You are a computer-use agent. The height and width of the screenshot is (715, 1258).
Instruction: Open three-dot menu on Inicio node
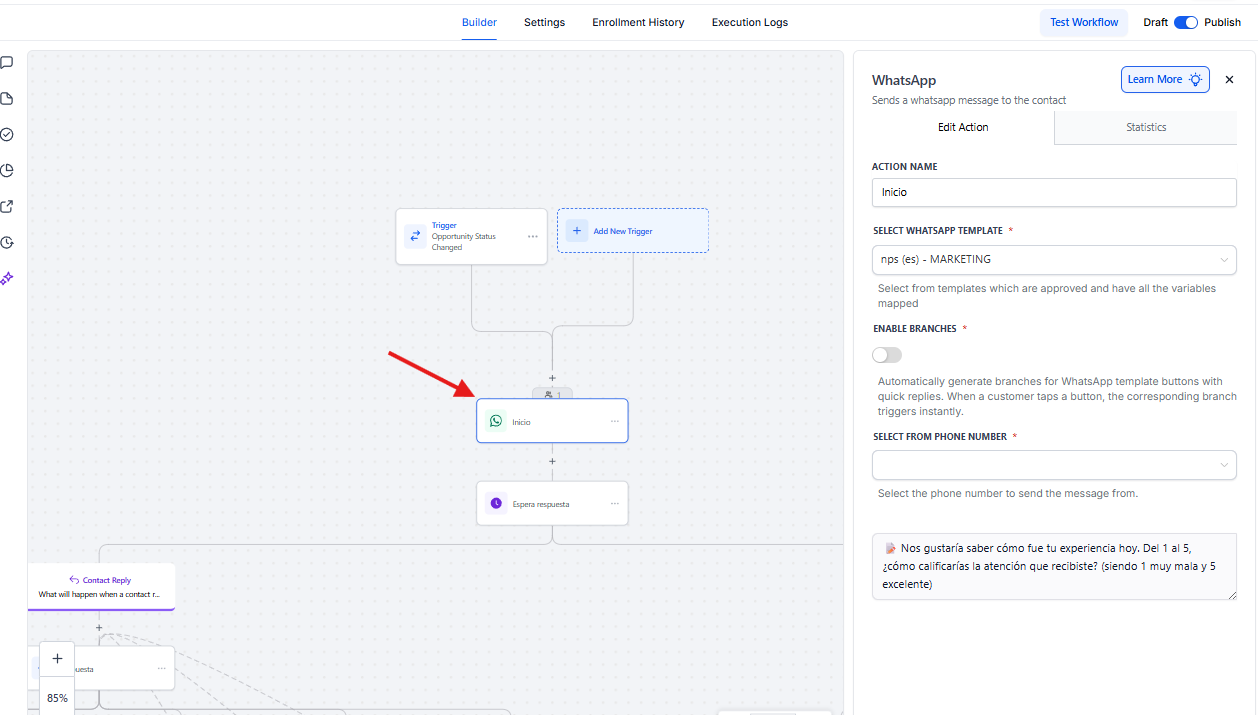615,421
